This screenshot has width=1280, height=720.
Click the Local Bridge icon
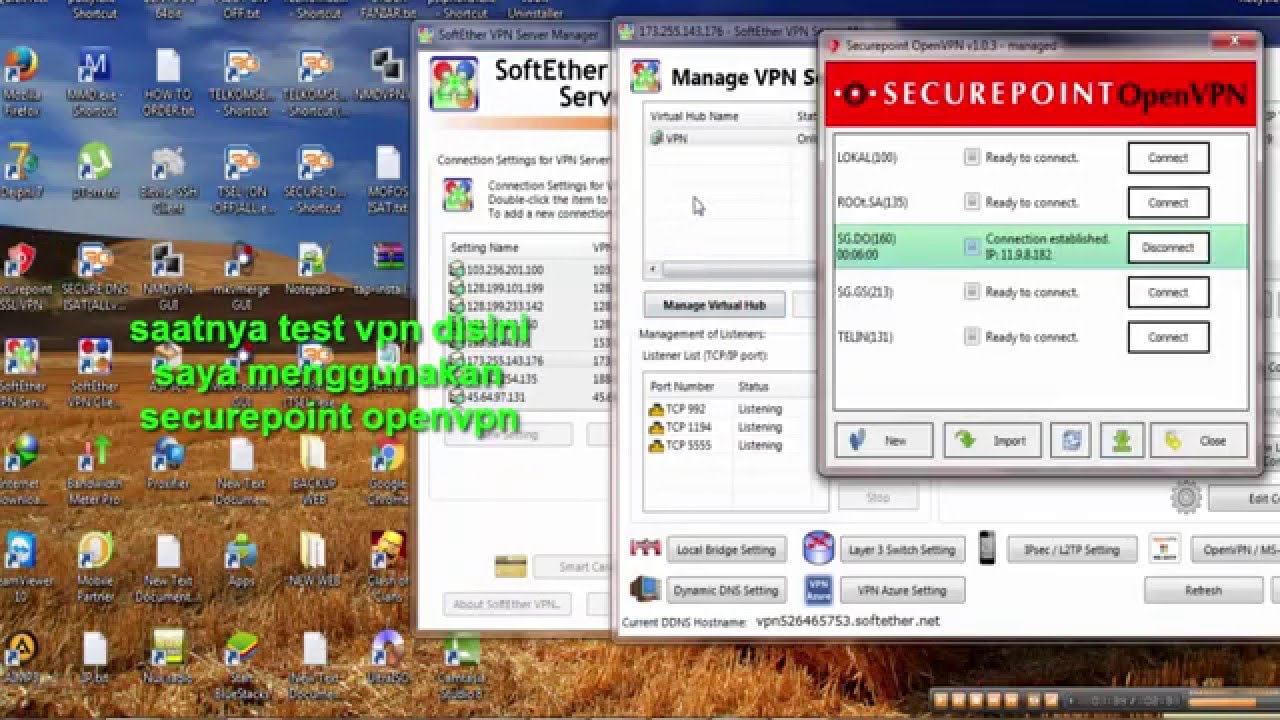pos(645,548)
